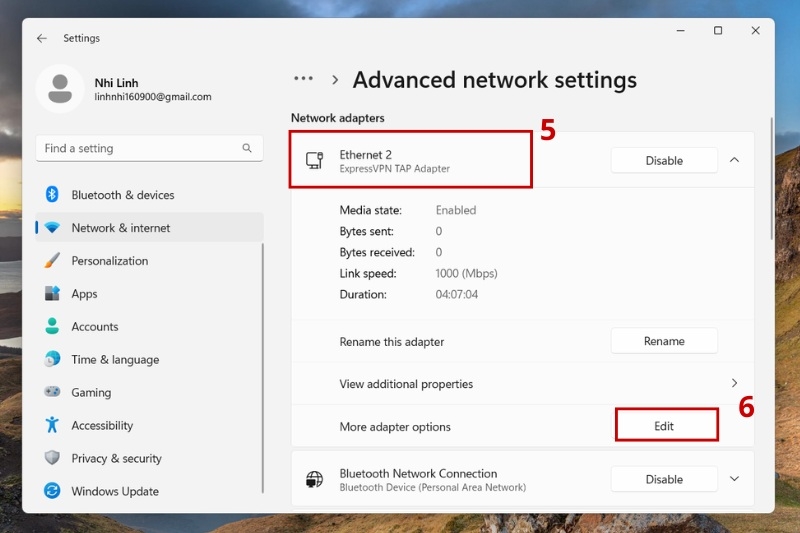Click the Apps icon in sidebar
The height and width of the screenshot is (533, 800).
point(52,293)
